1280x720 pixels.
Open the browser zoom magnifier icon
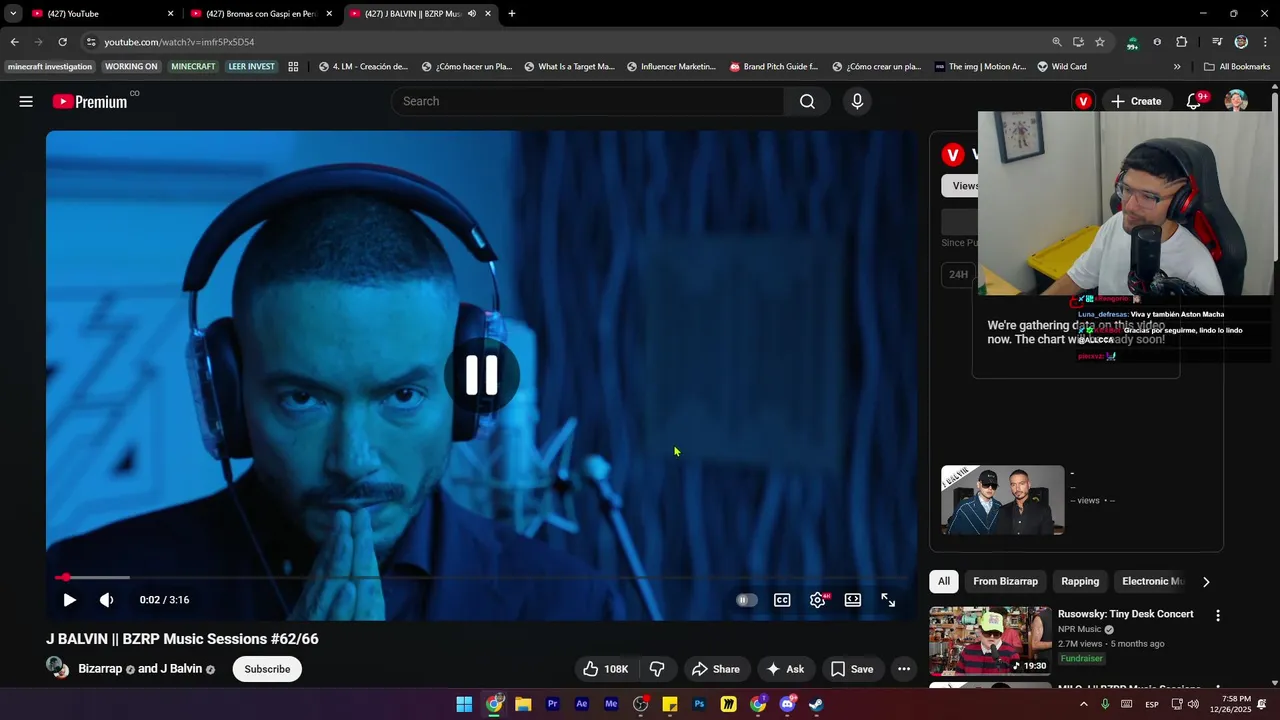tap(1057, 42)
